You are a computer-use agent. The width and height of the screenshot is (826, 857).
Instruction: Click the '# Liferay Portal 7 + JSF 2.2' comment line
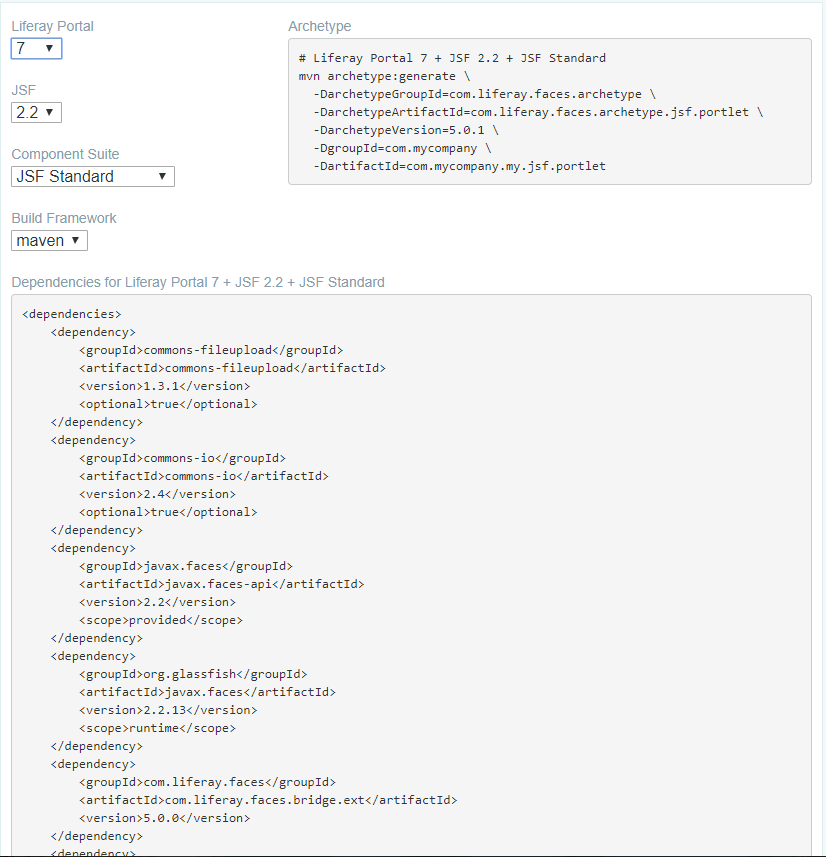[452, 58]
